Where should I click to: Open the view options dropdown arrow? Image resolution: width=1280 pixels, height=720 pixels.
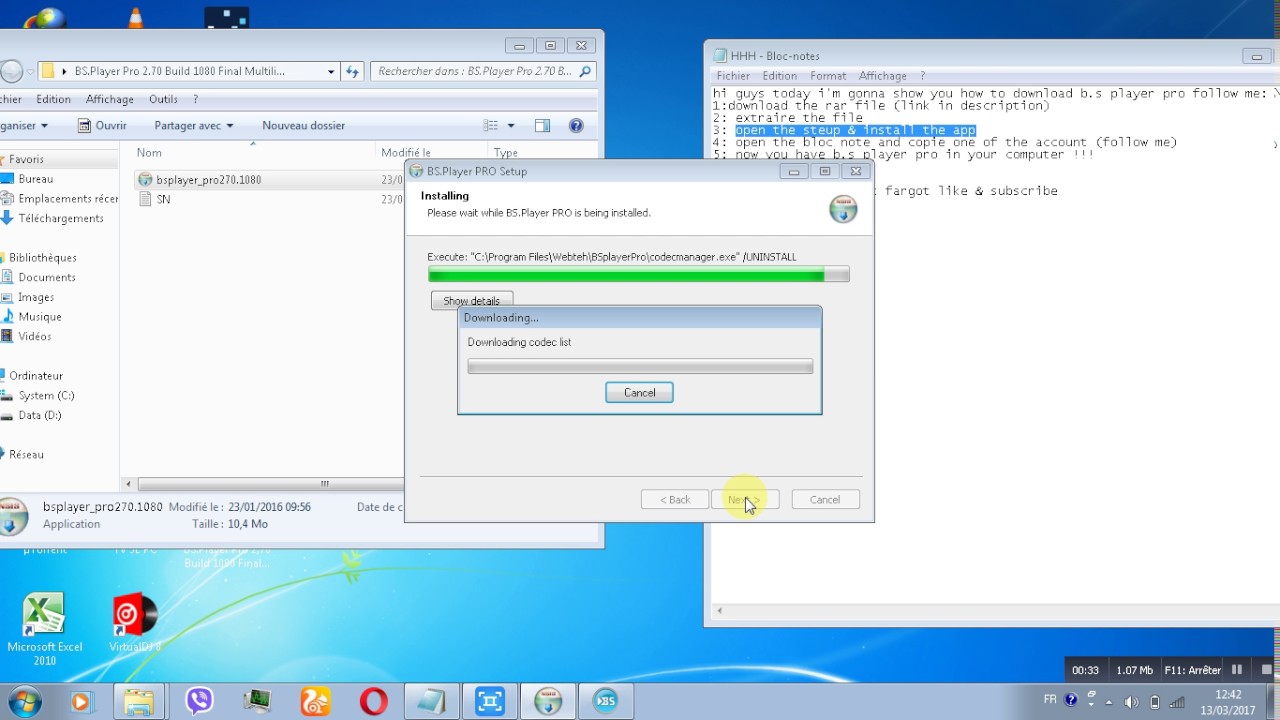point(511,126)
